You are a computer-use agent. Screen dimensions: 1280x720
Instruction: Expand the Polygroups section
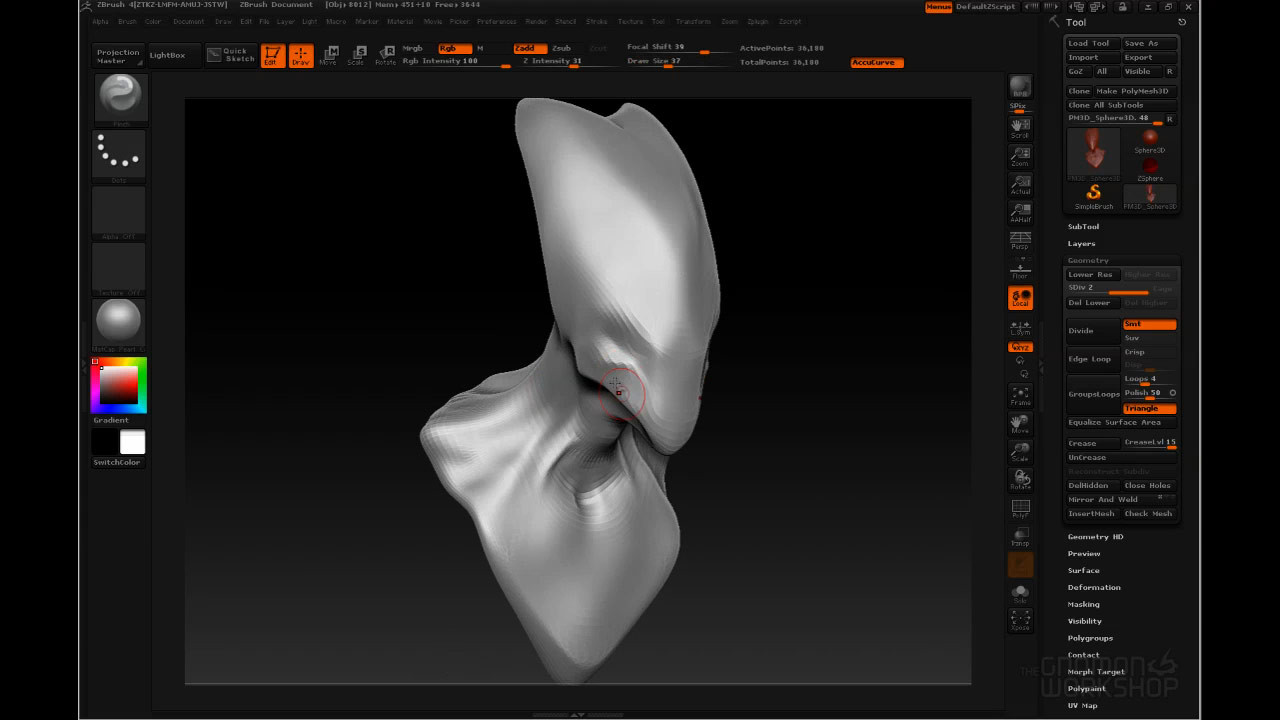(x=1090, y=638)
